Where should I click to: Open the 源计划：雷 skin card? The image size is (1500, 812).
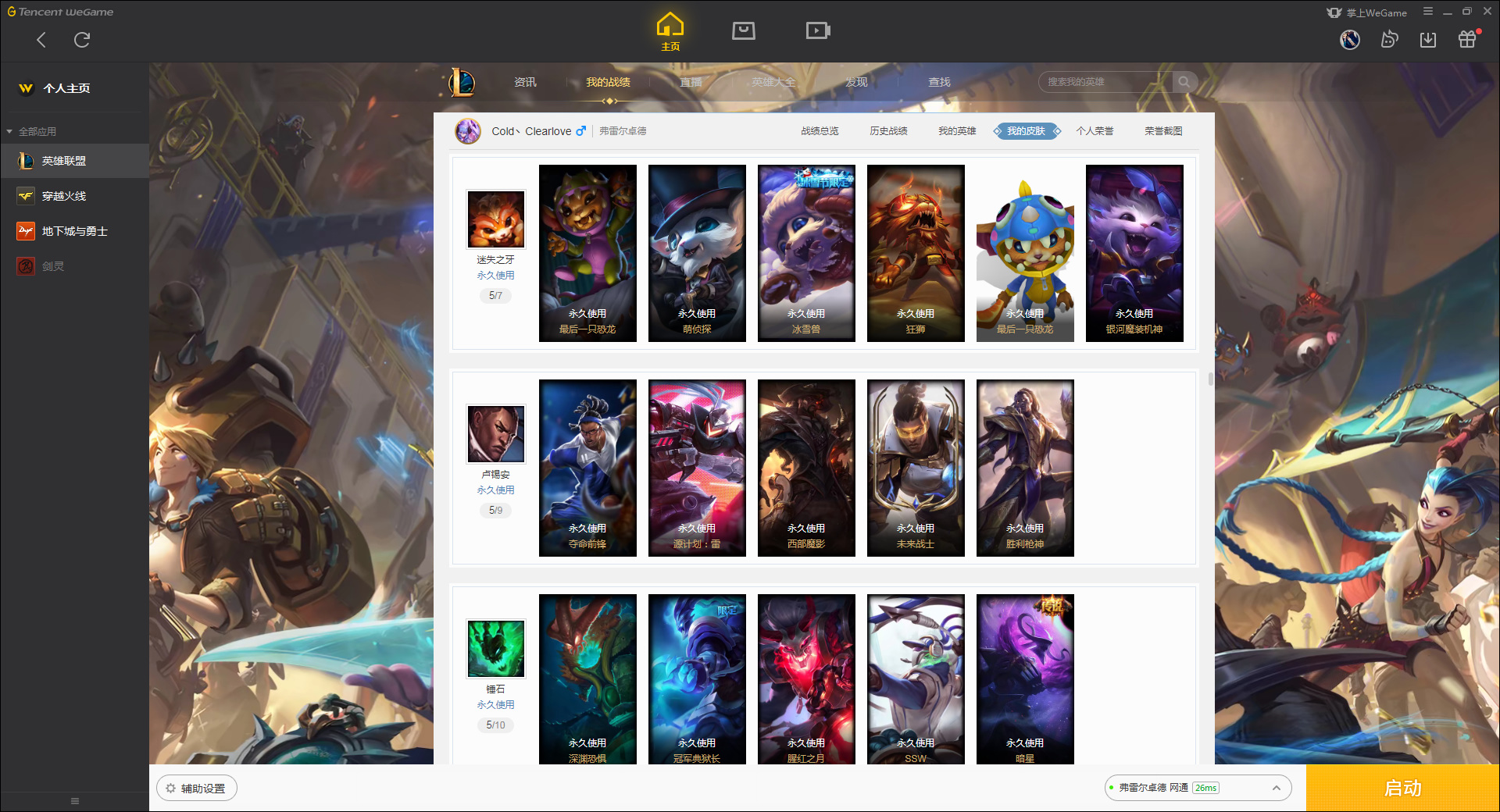(697, 468)
